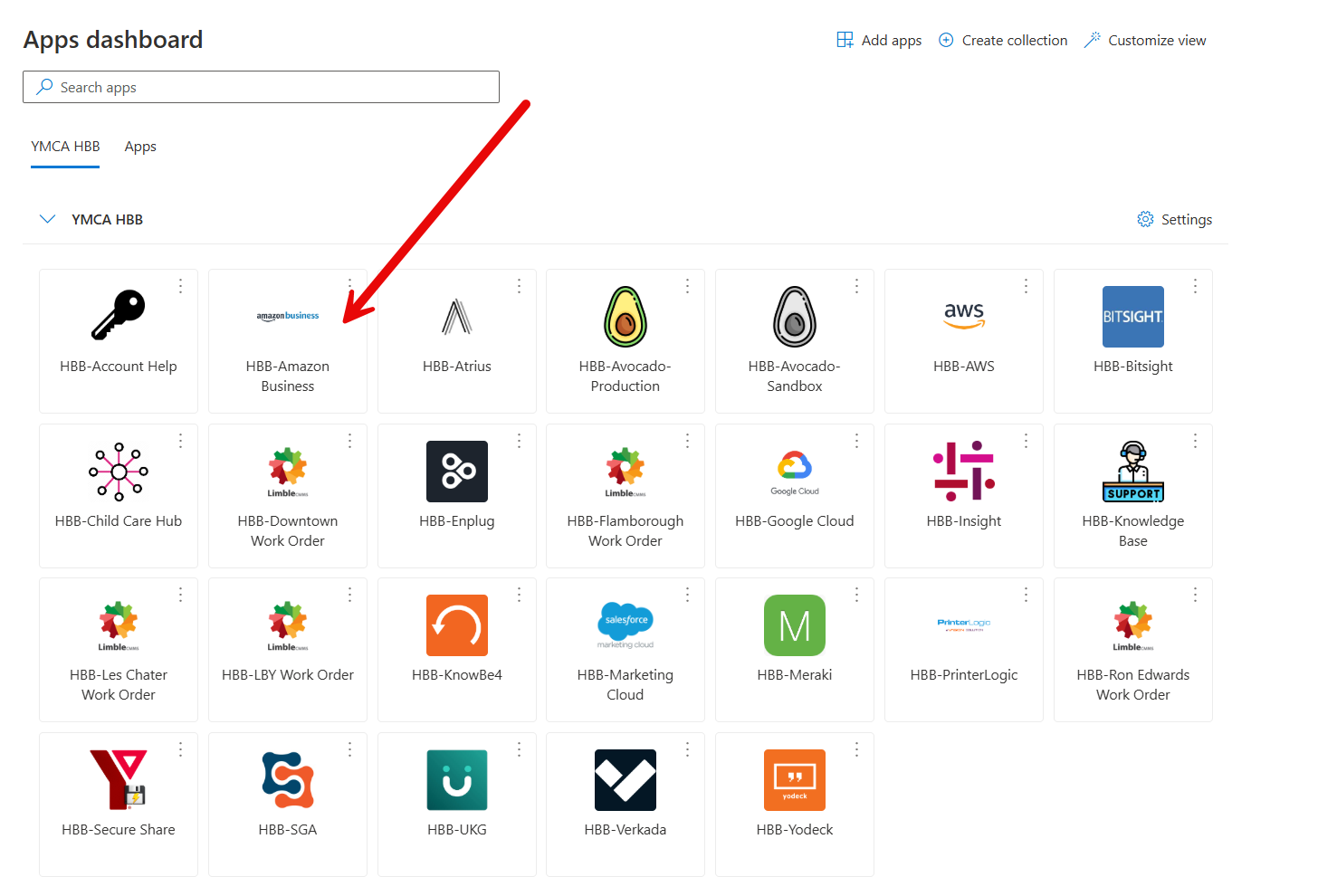
Task: Open the HBB-Account Help key icon
Action: (x=119, y=316)
